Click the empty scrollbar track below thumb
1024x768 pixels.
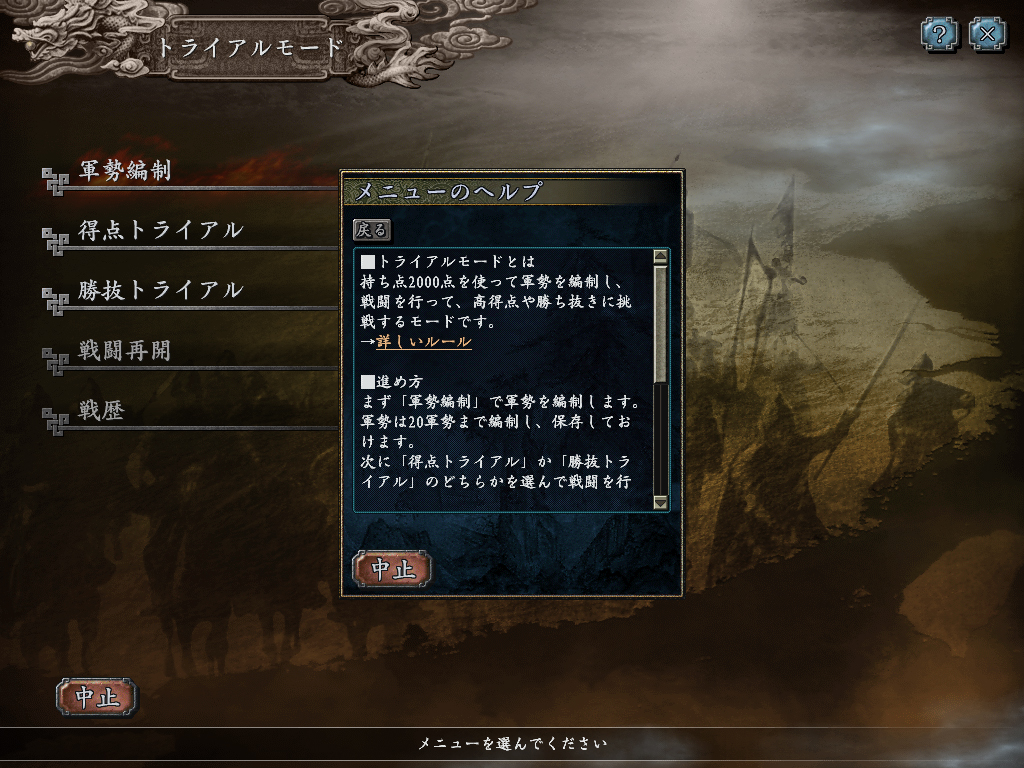click(x=660, y=440)
